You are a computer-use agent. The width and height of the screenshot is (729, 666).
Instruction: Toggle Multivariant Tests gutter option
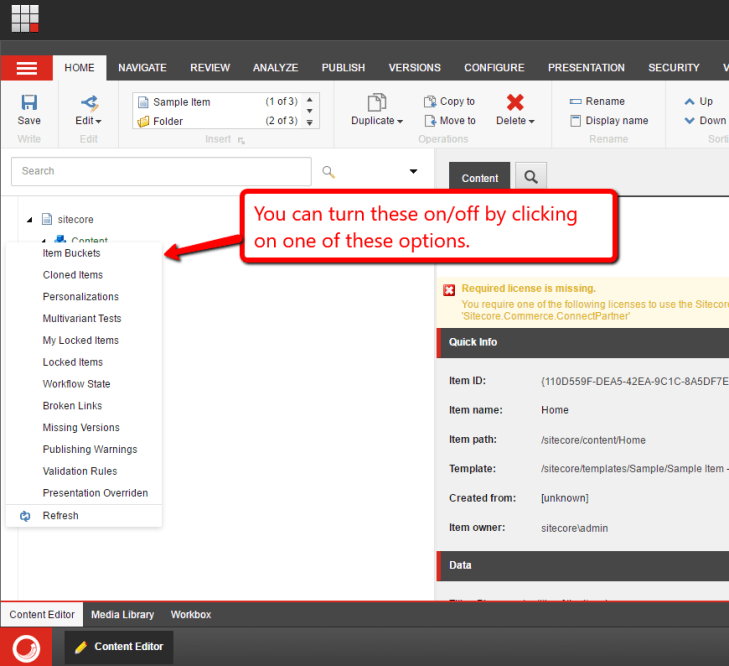[84, 319]
